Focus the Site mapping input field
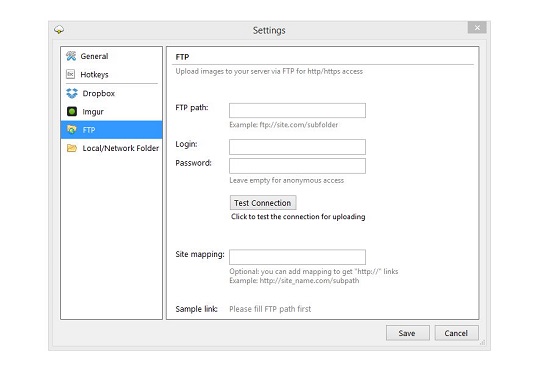550x372 pixels. pyautogui.click(x=297, y=257)
